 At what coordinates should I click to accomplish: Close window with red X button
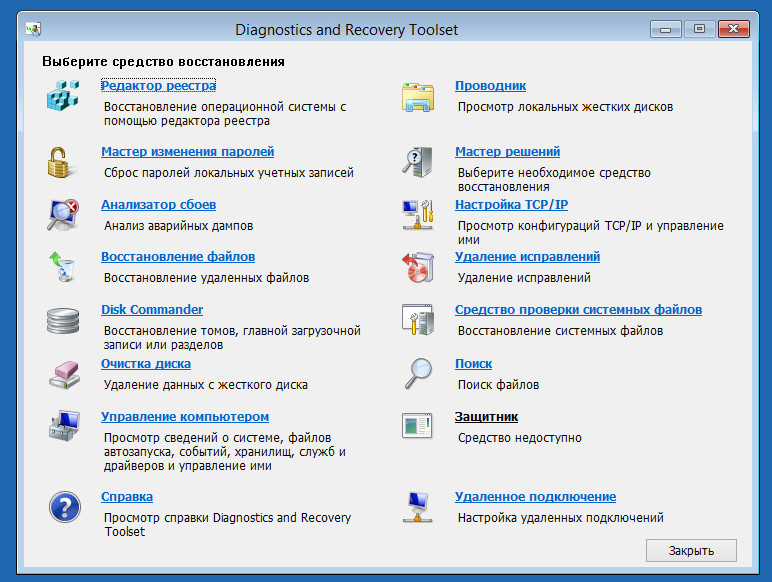[x=734, y=29]
